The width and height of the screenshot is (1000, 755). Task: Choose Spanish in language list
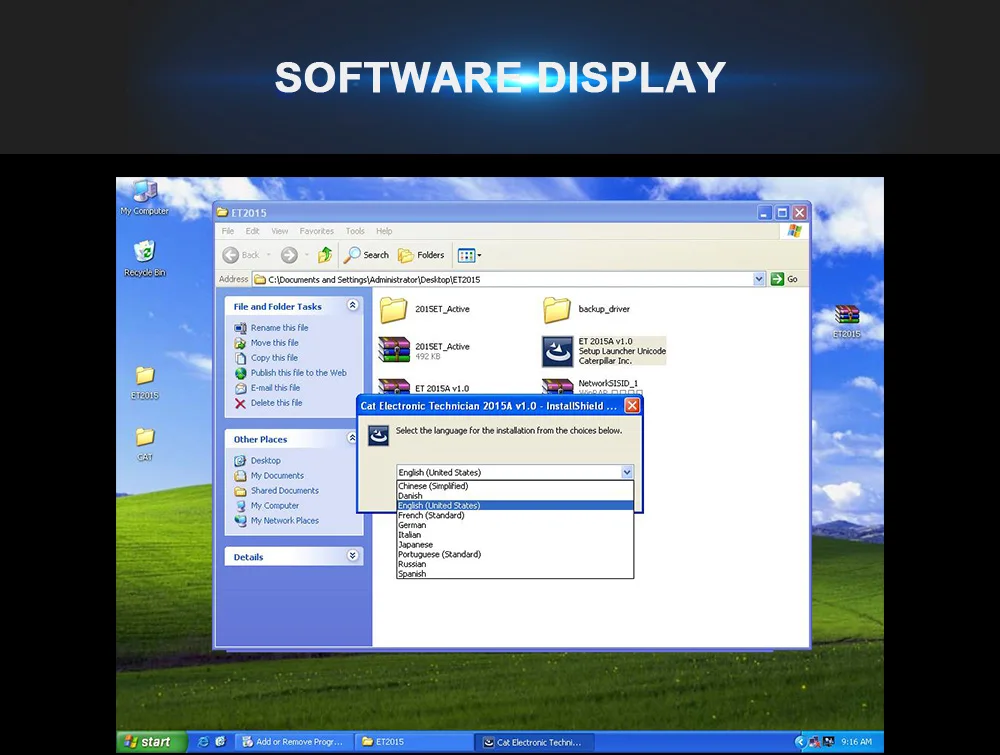pyautogui.click(x=515, y=574)
